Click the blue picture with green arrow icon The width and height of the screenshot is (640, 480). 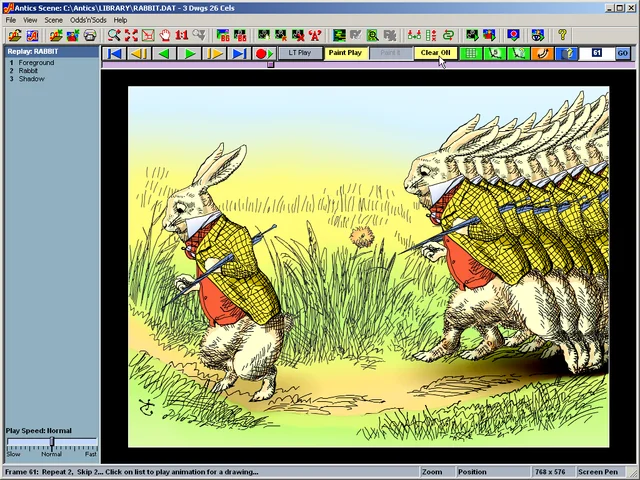[489, 36]
